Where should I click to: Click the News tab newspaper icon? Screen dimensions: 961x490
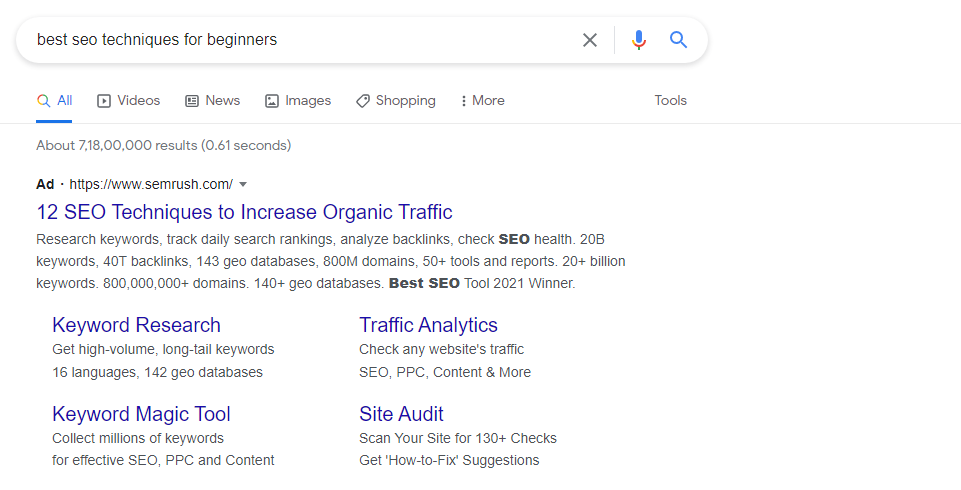192,101
